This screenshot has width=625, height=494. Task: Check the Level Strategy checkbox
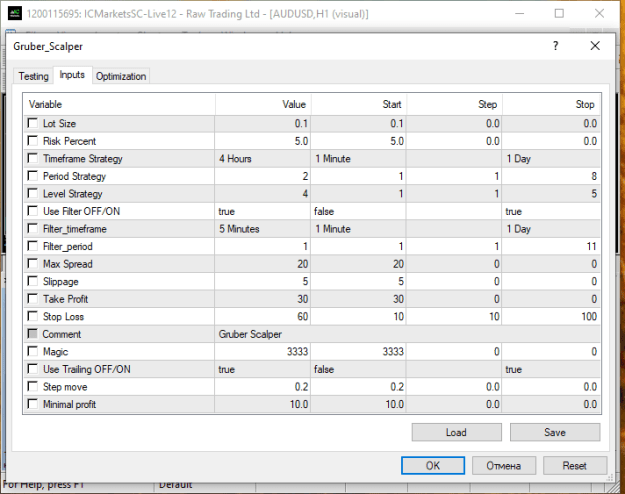(x=33, y=193)
